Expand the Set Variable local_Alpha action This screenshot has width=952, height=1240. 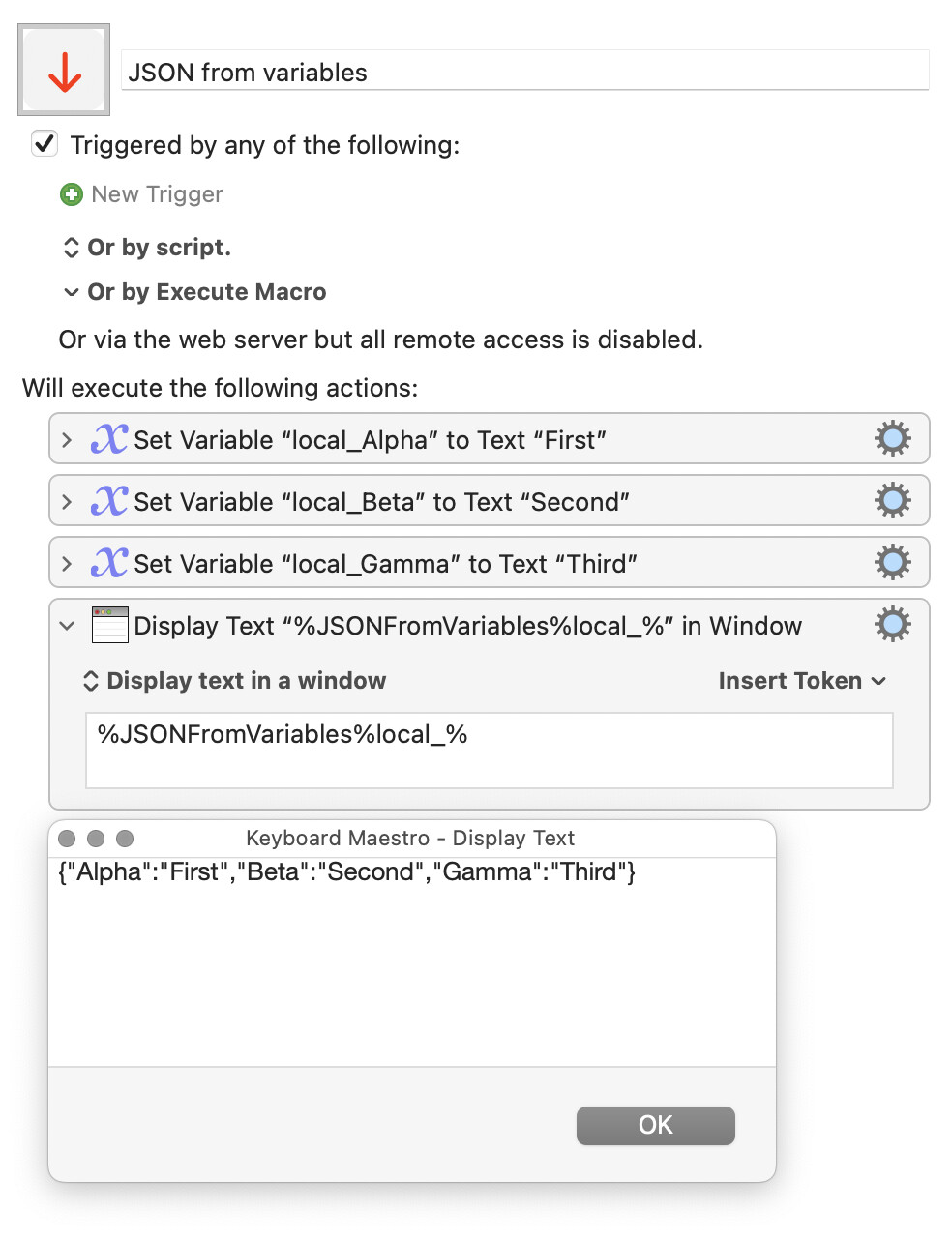pyautogui.click(x=67, y=440)
